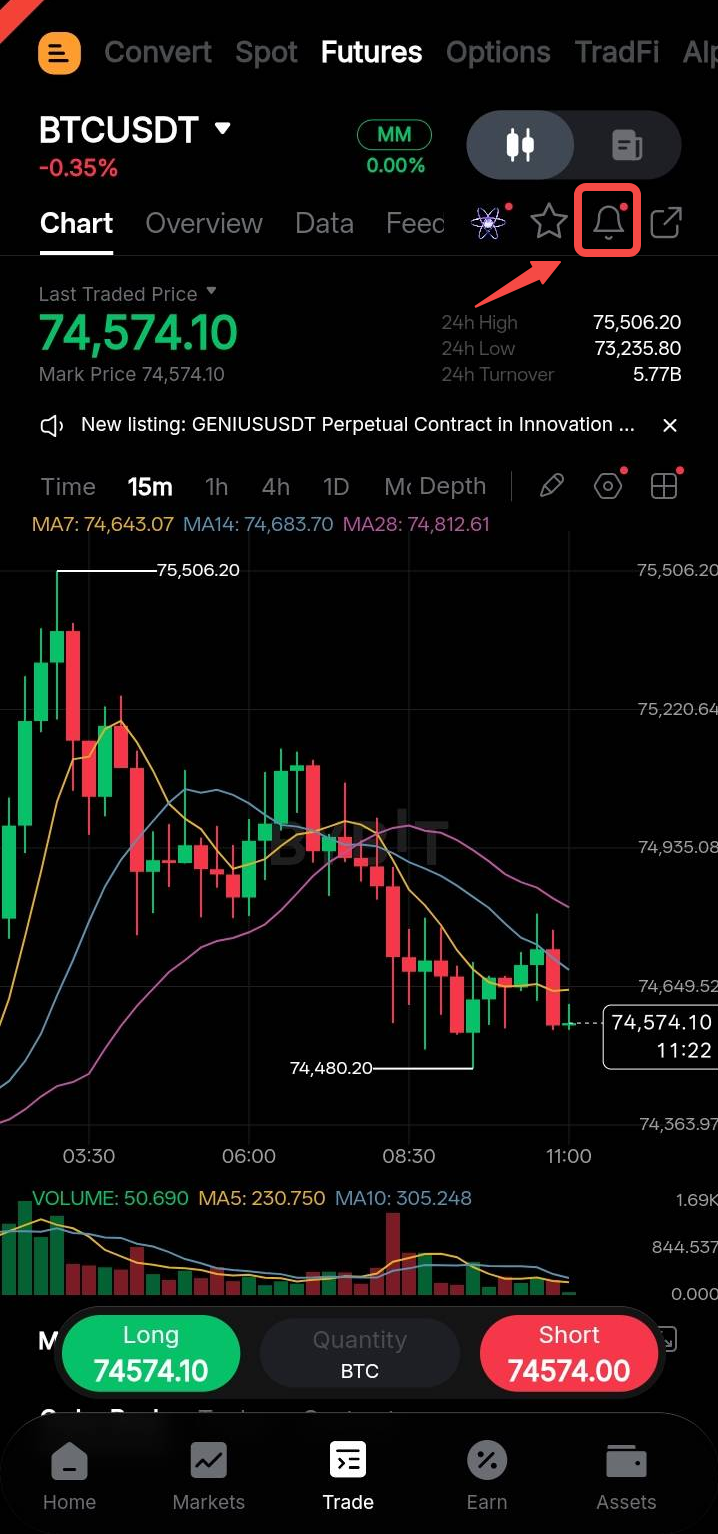Viewport: 718px width, 1534px height.
Task: Select the chart drawing pencil tool
Action: tap(551, 487)
